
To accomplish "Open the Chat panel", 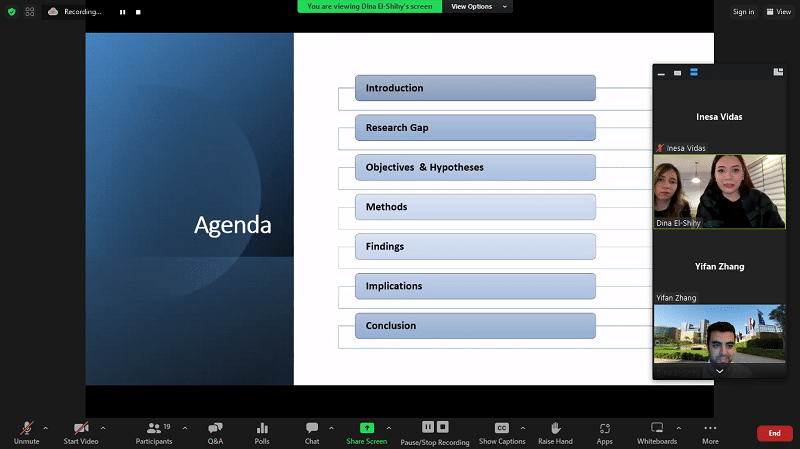I will (x=312, y=428).
